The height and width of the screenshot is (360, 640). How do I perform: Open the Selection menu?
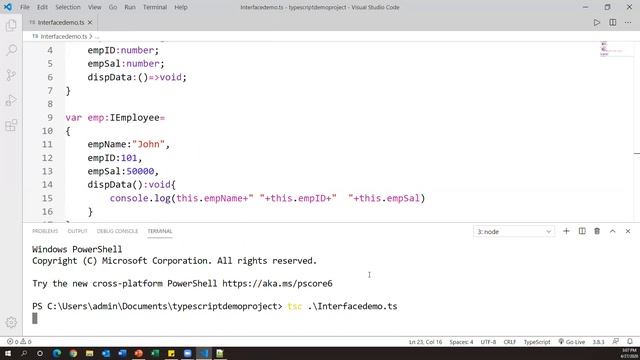pos(68,7)
